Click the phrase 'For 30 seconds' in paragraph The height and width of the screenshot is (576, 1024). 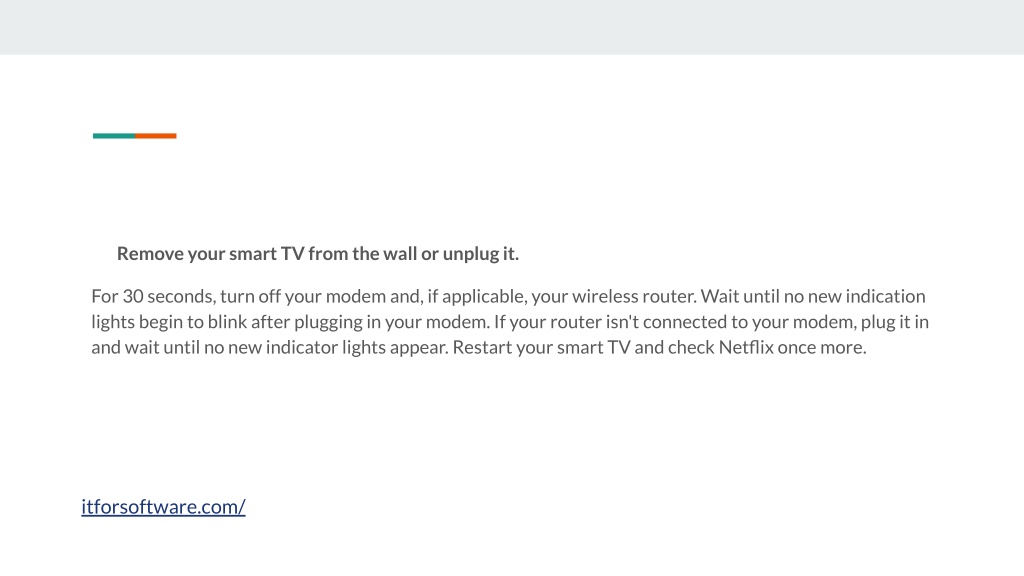tap(153, 296)
